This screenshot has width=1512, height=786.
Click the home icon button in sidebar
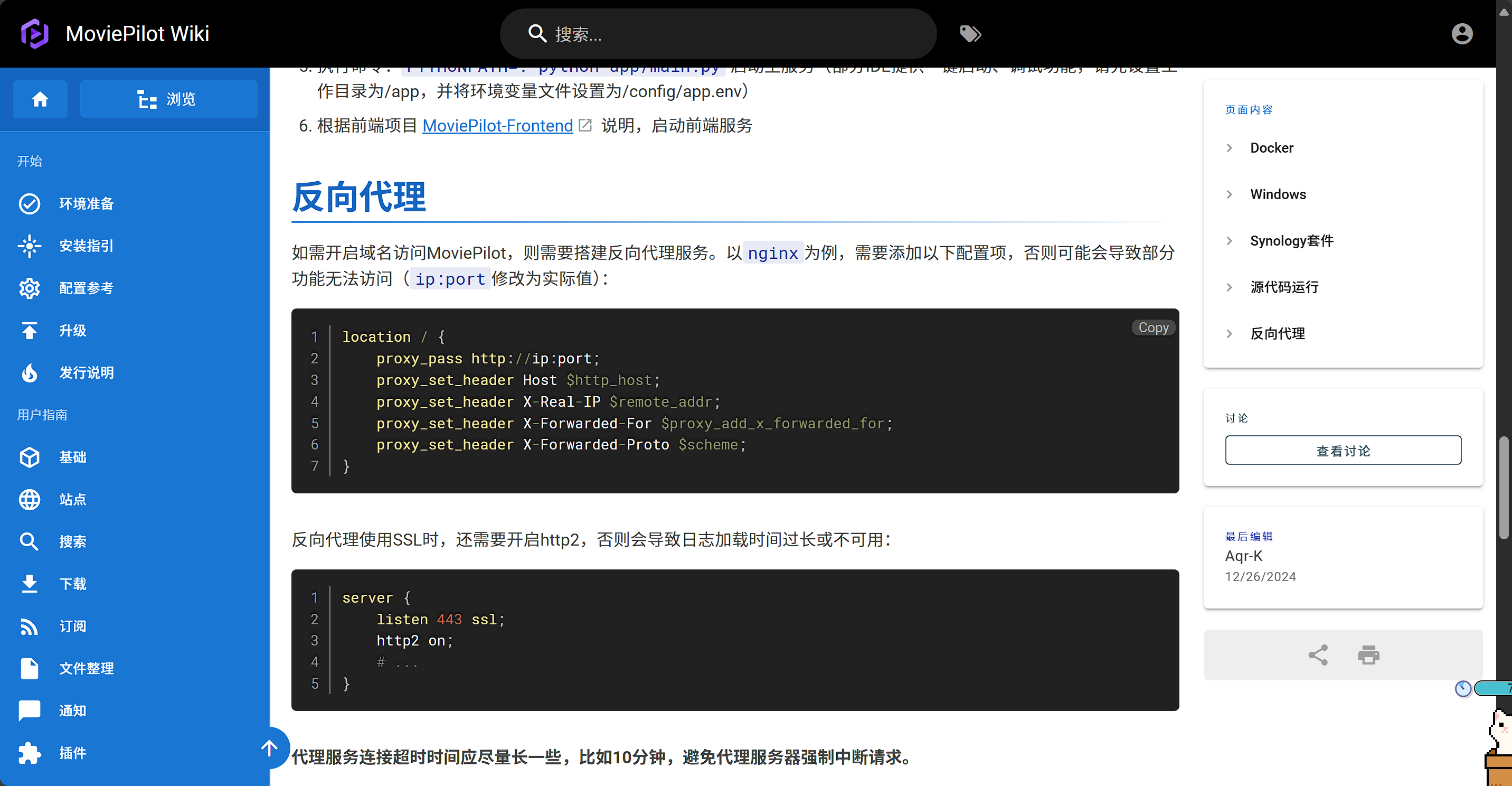click(40, 99)
